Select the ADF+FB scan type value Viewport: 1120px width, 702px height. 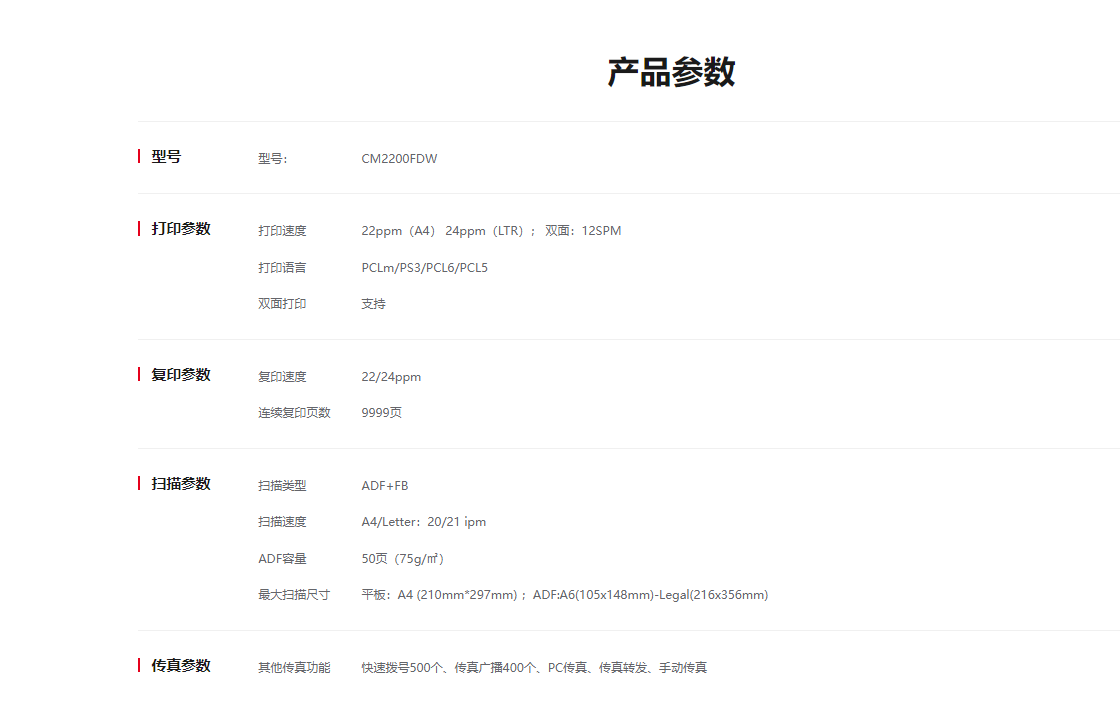[385, 486]
